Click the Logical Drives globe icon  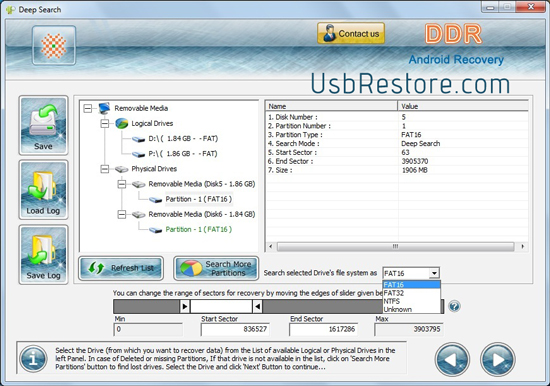pos(122,123)
